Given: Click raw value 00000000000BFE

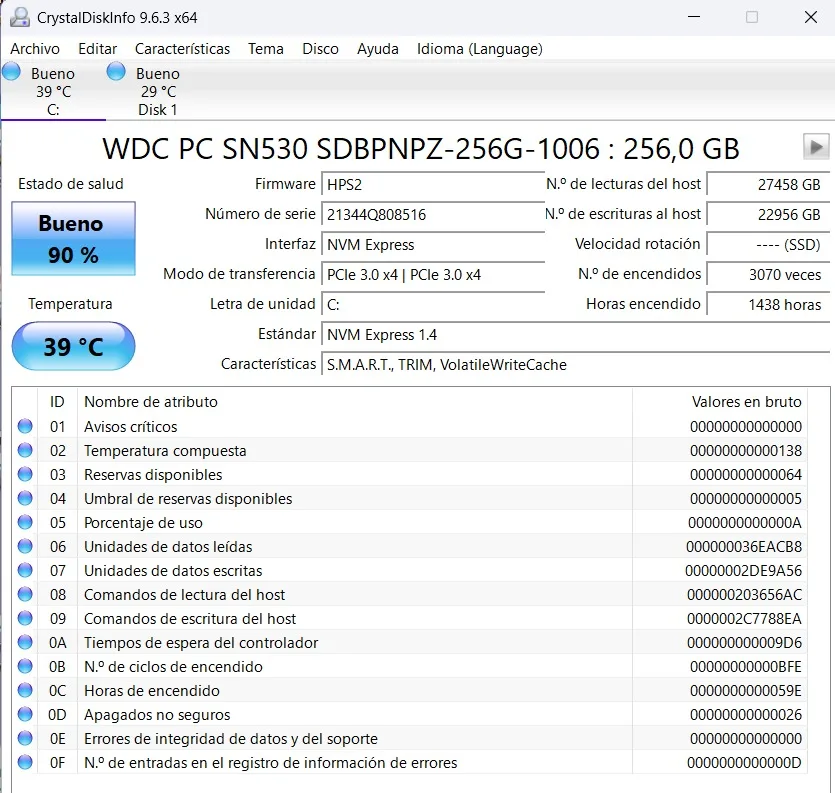Looking at the screenshot, I should pyautogui.click(x=746, y=666).
